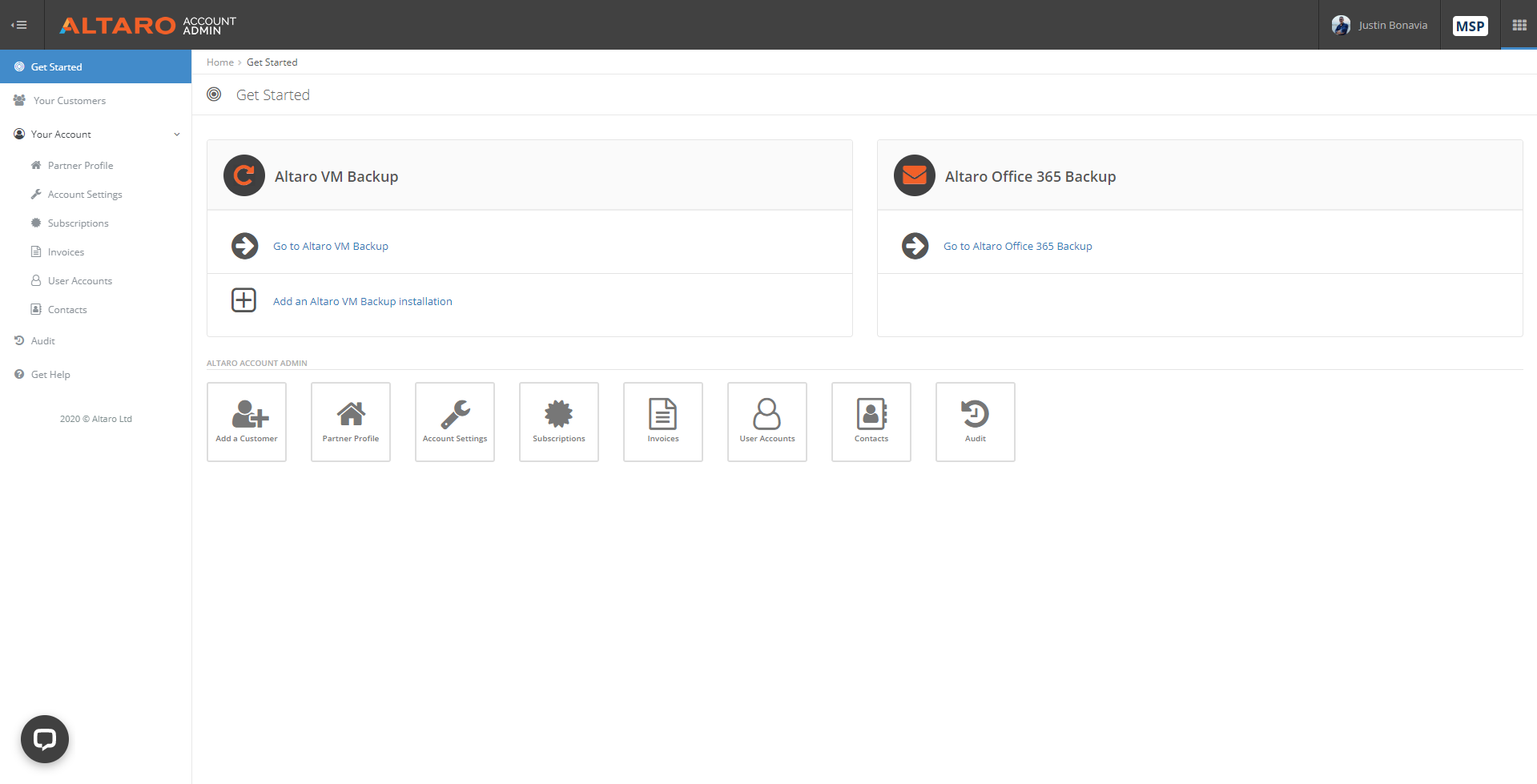Open the live chat bubble button
This screenshot has width=1537, height=784.
click(x=45, y=738)
